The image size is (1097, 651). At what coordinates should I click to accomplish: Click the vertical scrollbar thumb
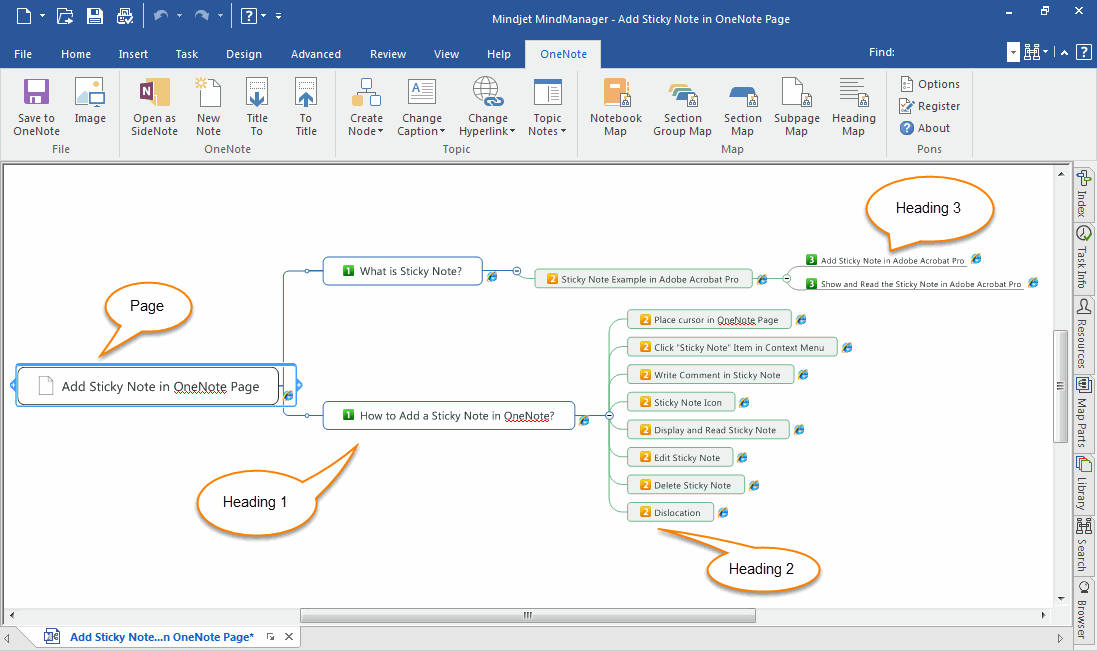pyautogui.click(x=1061, y=385)
